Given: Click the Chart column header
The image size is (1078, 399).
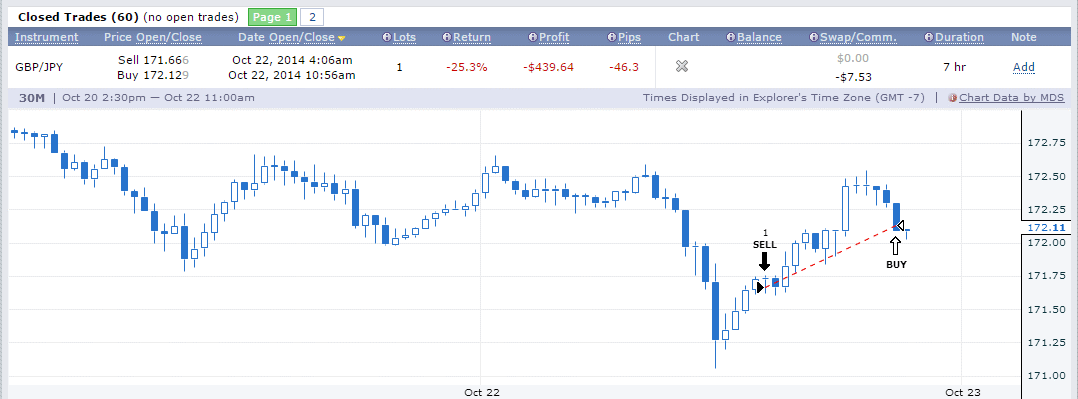Looking at the screenshot, I should (x=683, y=37).
